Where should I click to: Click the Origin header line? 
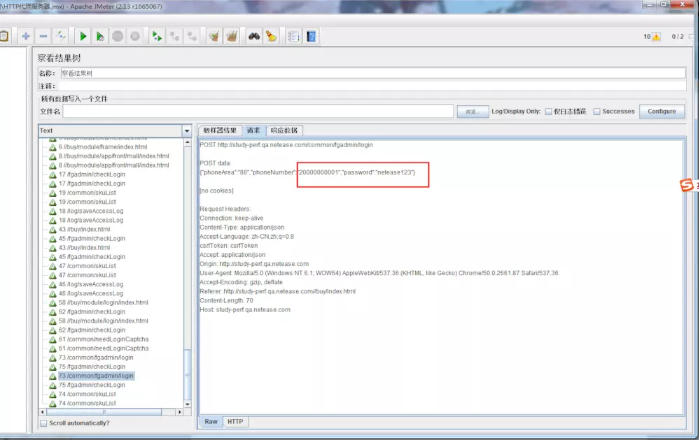(254, 264)
